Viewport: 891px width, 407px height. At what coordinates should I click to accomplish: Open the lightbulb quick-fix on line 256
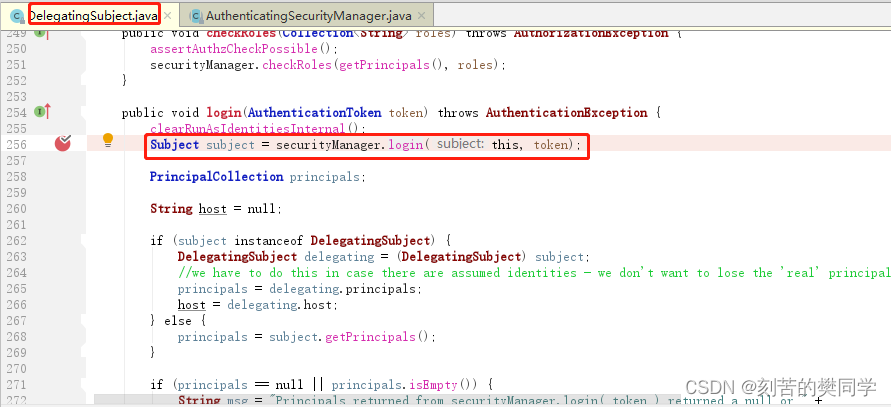point(108,140)
